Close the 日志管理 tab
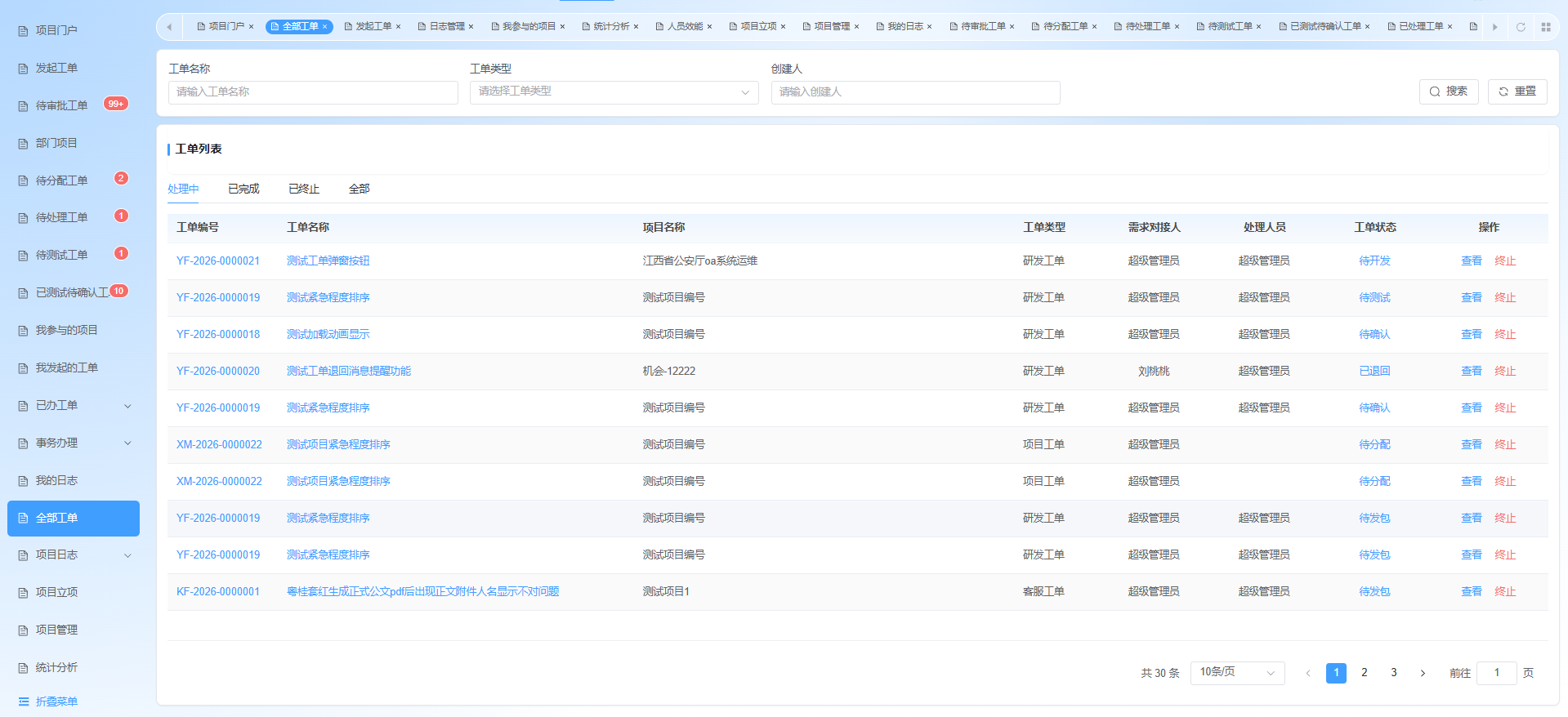 click(471, 27)
